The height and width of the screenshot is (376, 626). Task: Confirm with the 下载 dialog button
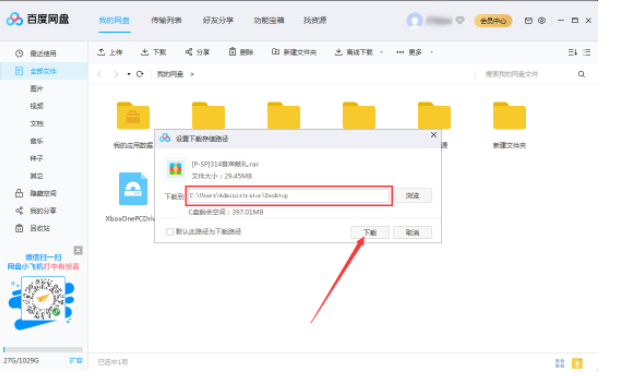pos(370,232)
